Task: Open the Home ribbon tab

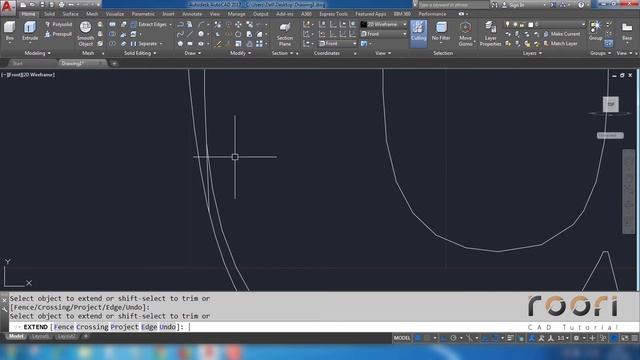Action: click(28, 14)
